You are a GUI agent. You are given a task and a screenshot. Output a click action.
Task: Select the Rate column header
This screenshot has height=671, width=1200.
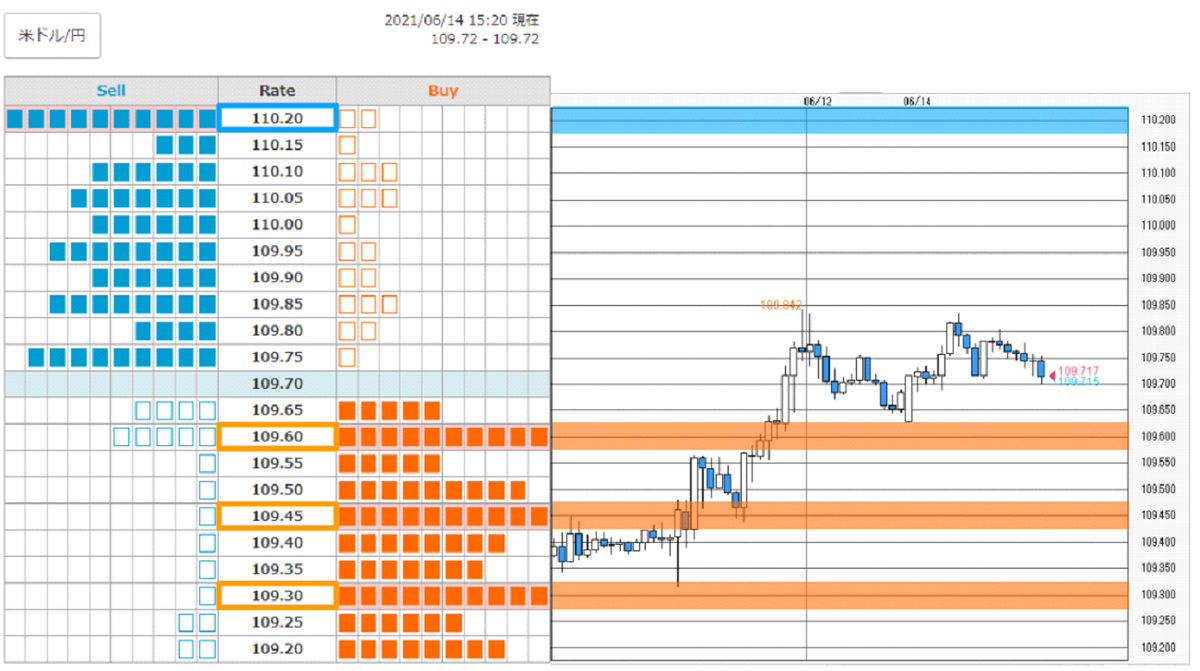pos(277,90)
